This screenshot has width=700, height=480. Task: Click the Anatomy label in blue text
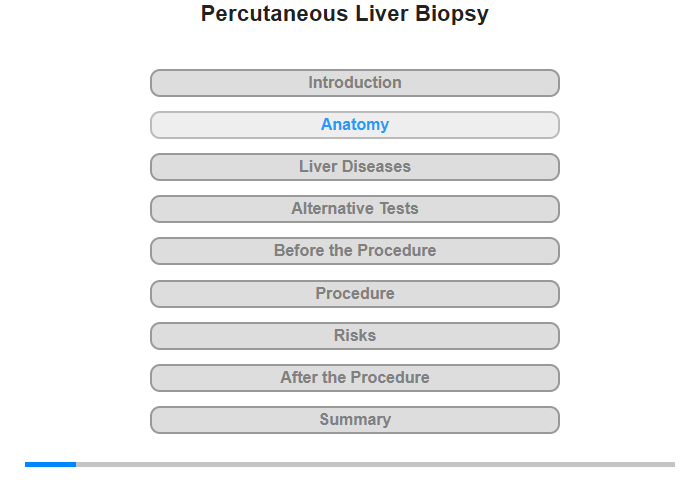click(355, 125)
